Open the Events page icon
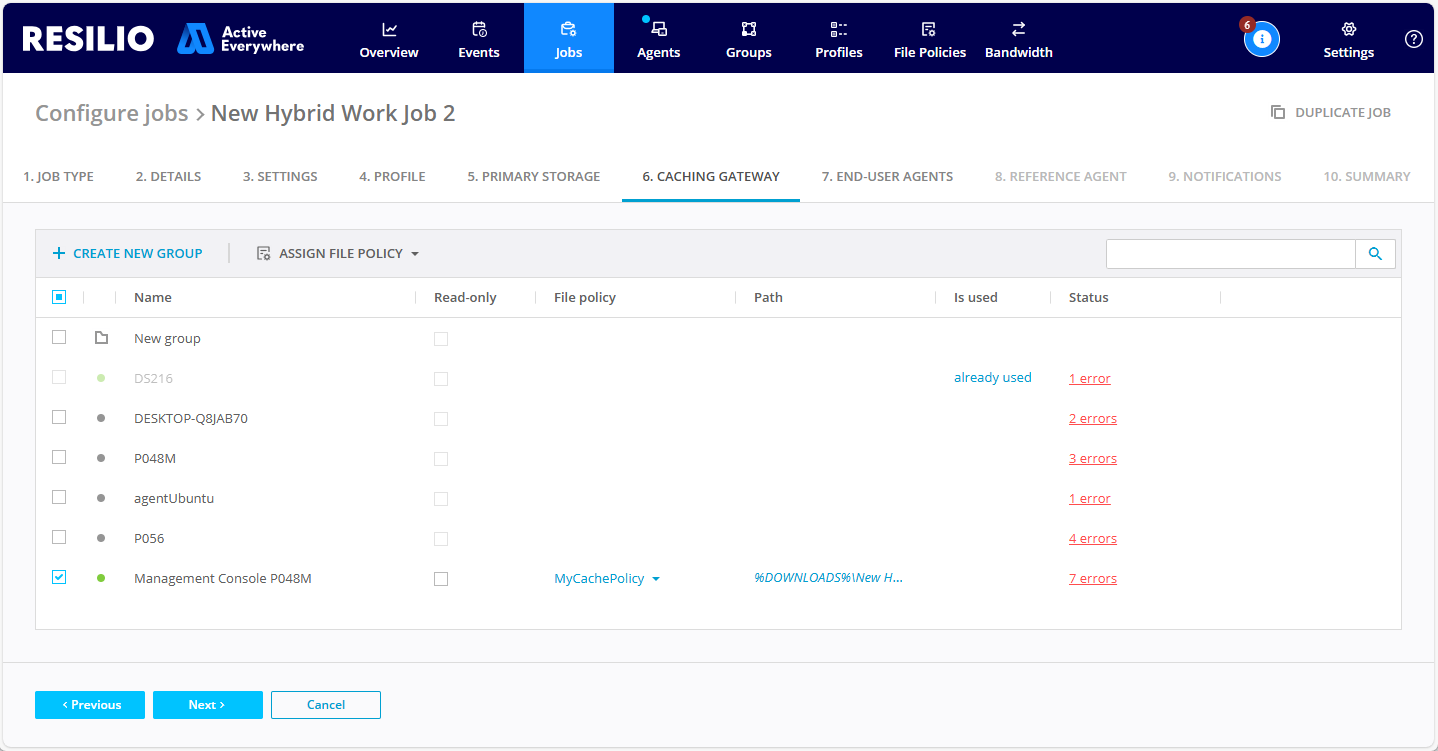Viewport: 1438px width, 751px height. pyautogui.click(x=479, y=30)
